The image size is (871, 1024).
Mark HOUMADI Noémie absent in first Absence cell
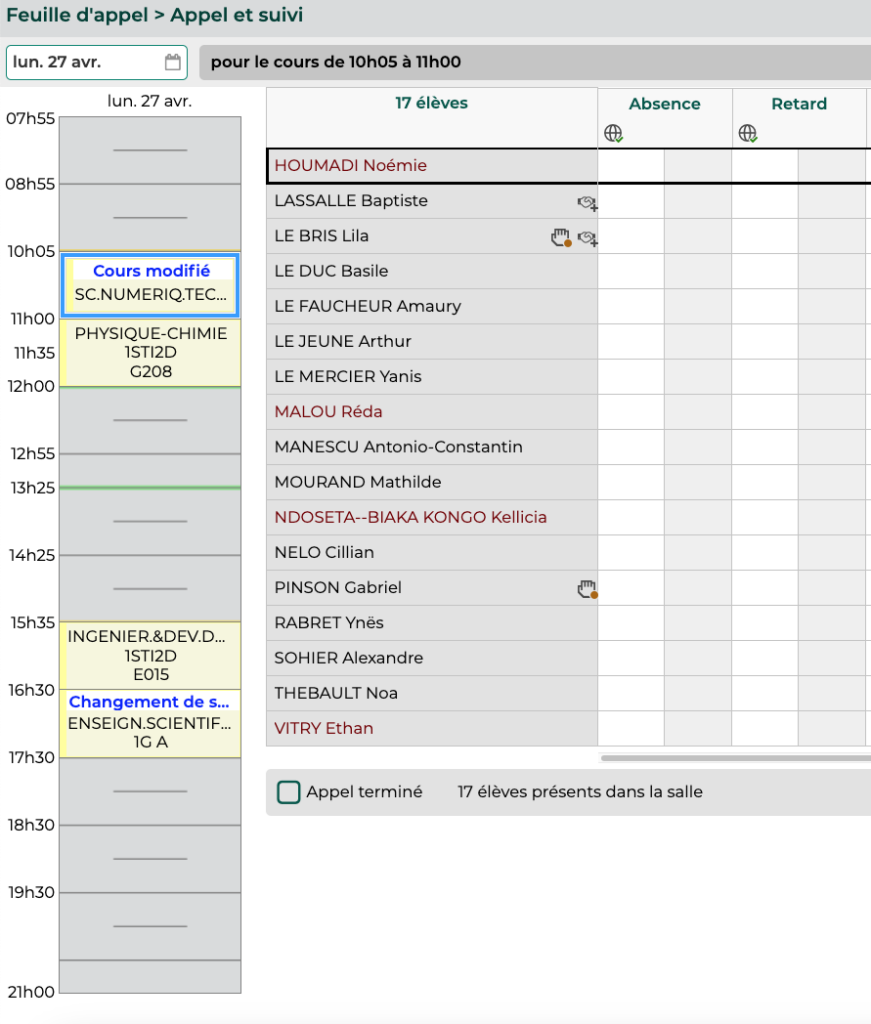631,166
